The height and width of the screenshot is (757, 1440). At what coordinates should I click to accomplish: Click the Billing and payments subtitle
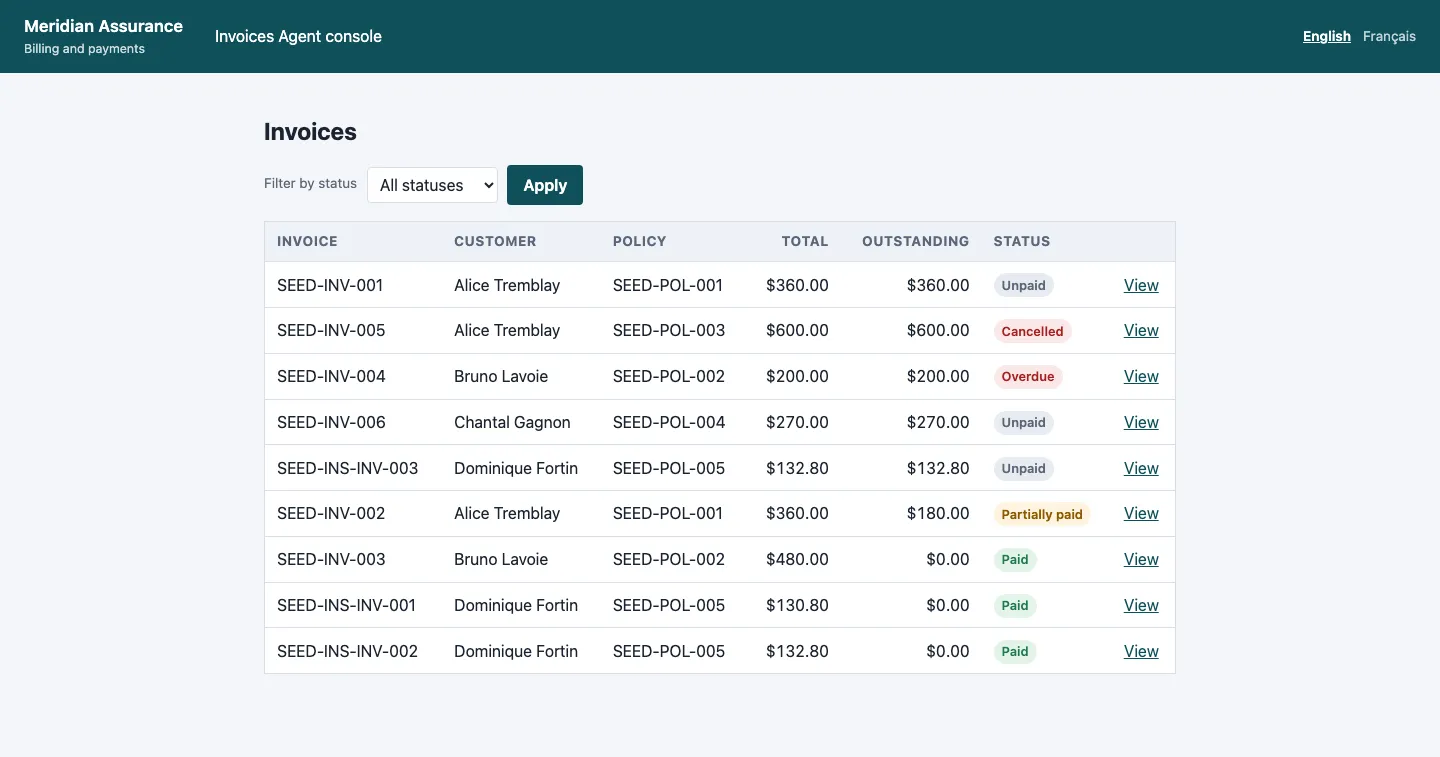point(84,49)
